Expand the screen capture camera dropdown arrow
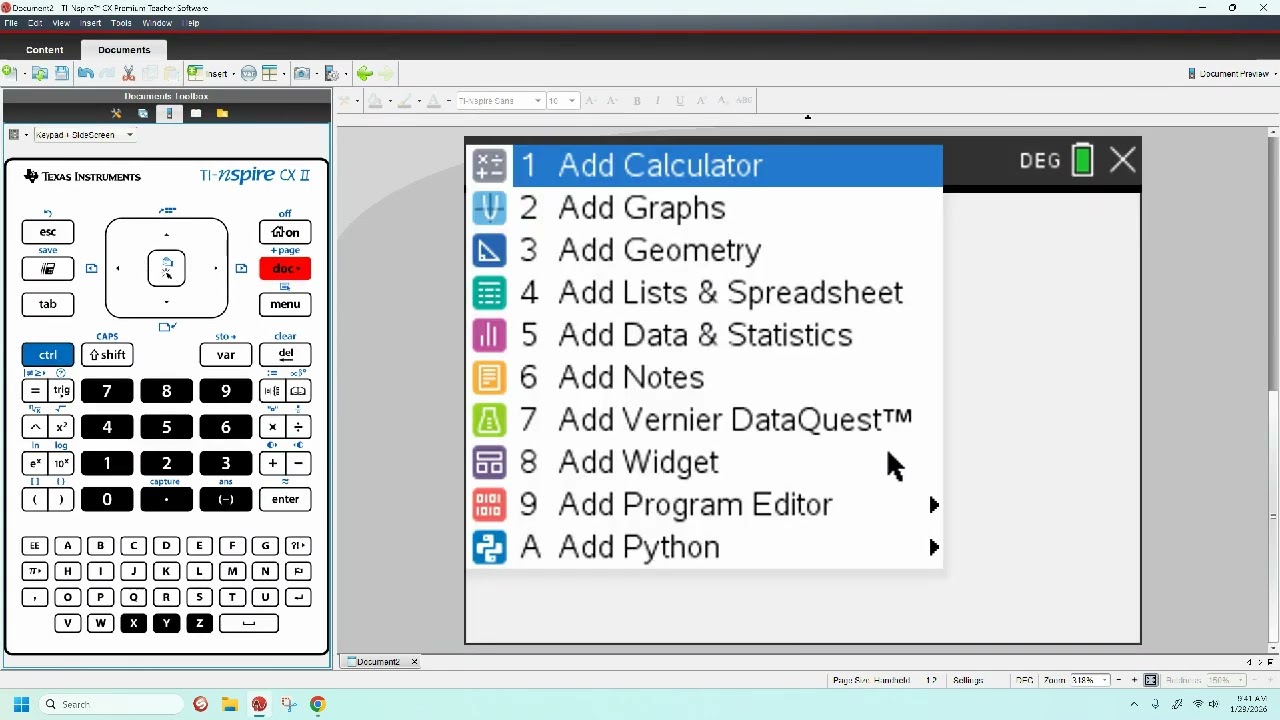Viewport: 1280px width, 720px height. (x=316, y=73)
